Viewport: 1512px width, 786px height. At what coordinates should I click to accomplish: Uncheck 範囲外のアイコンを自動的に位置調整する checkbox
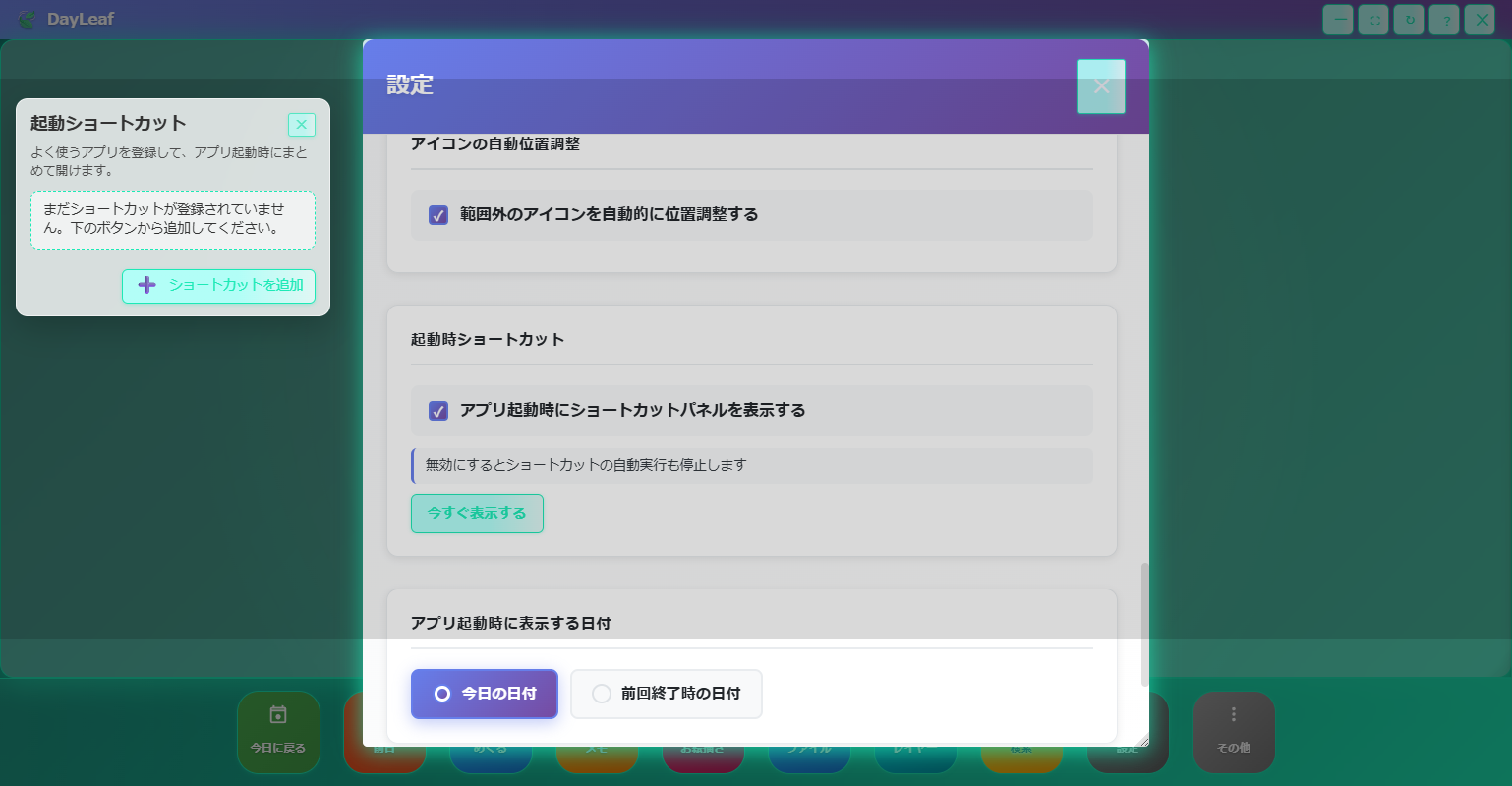[438, 215]
